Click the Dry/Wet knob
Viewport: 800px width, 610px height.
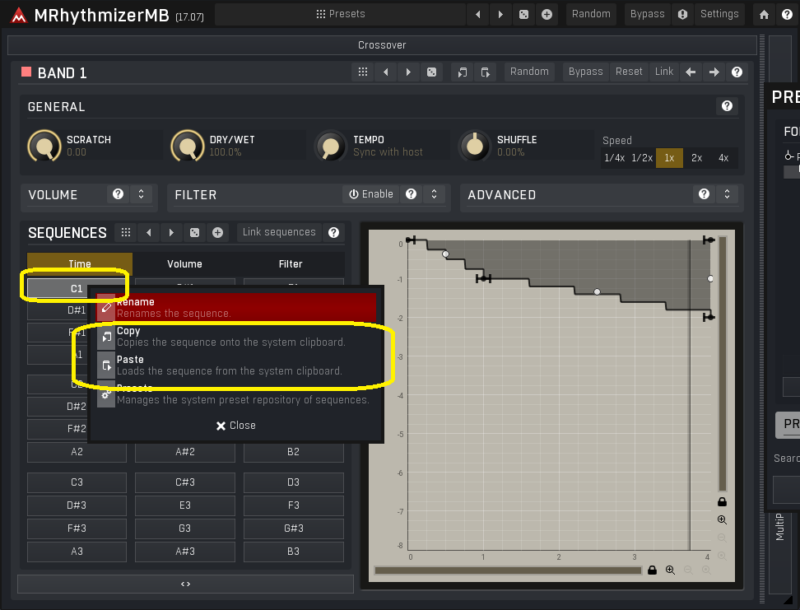tap(186, 146)
